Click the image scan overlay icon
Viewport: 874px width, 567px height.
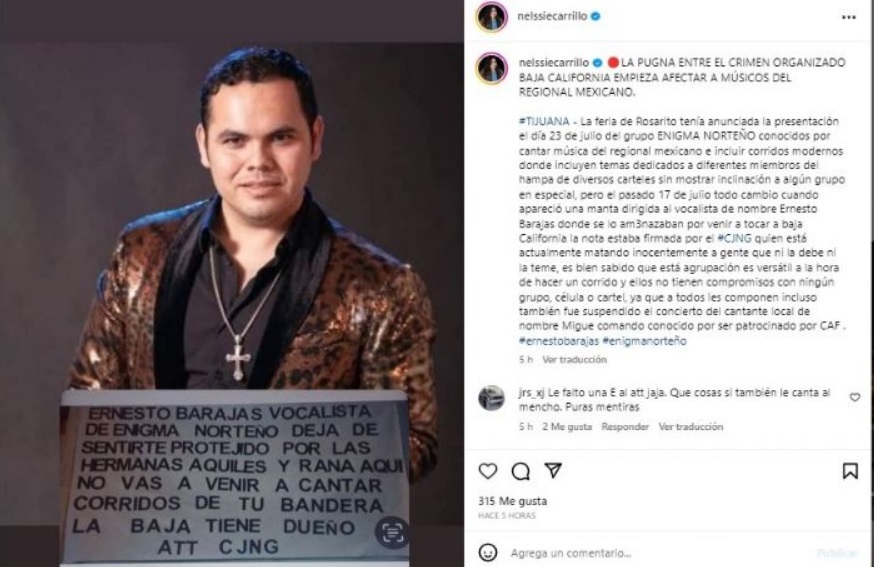(x=392, y=532)
